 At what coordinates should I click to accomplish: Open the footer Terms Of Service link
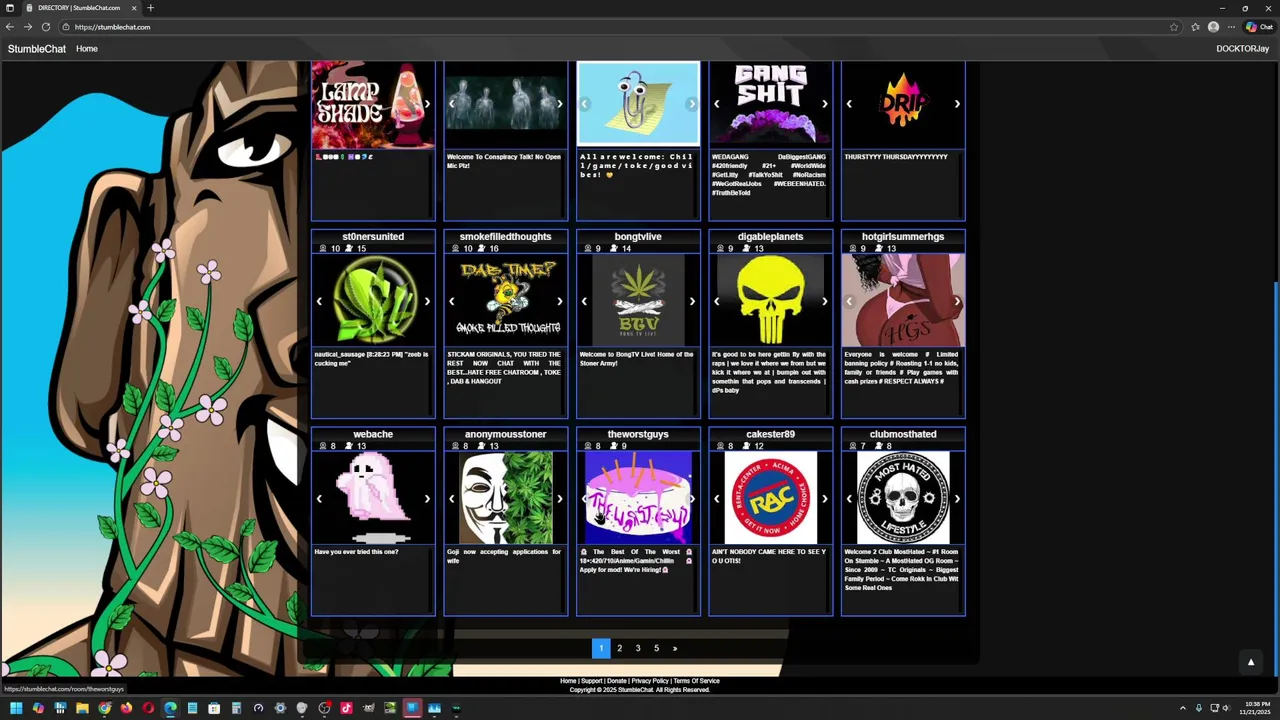[x=697, y=681]
